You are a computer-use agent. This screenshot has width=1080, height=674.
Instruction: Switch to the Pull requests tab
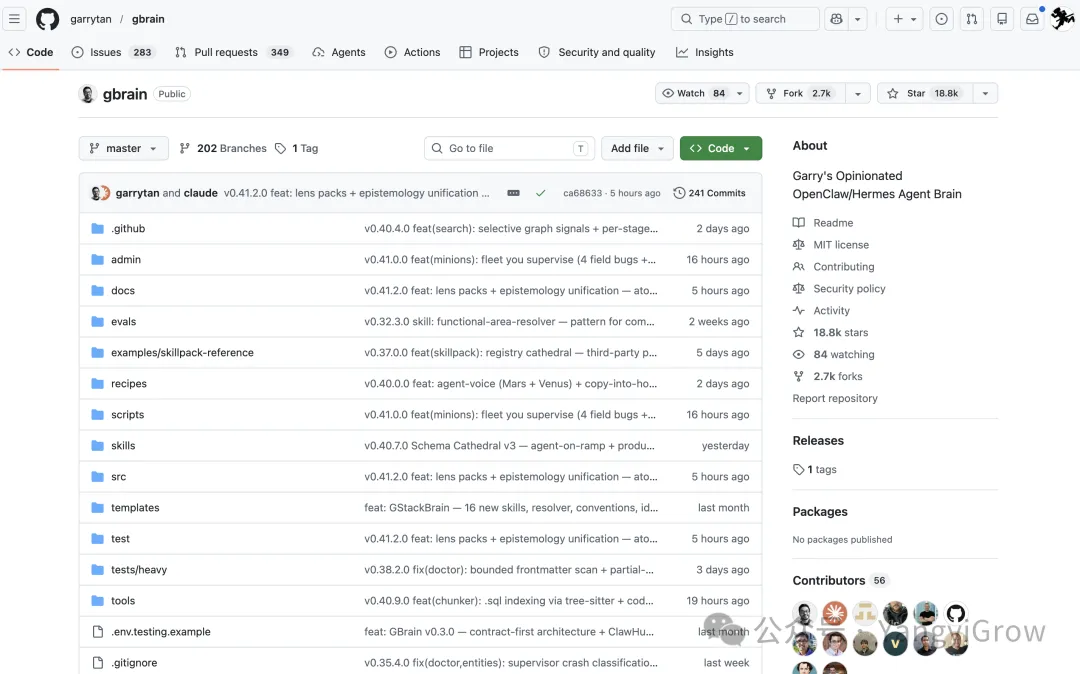click(x=233, y=52)
